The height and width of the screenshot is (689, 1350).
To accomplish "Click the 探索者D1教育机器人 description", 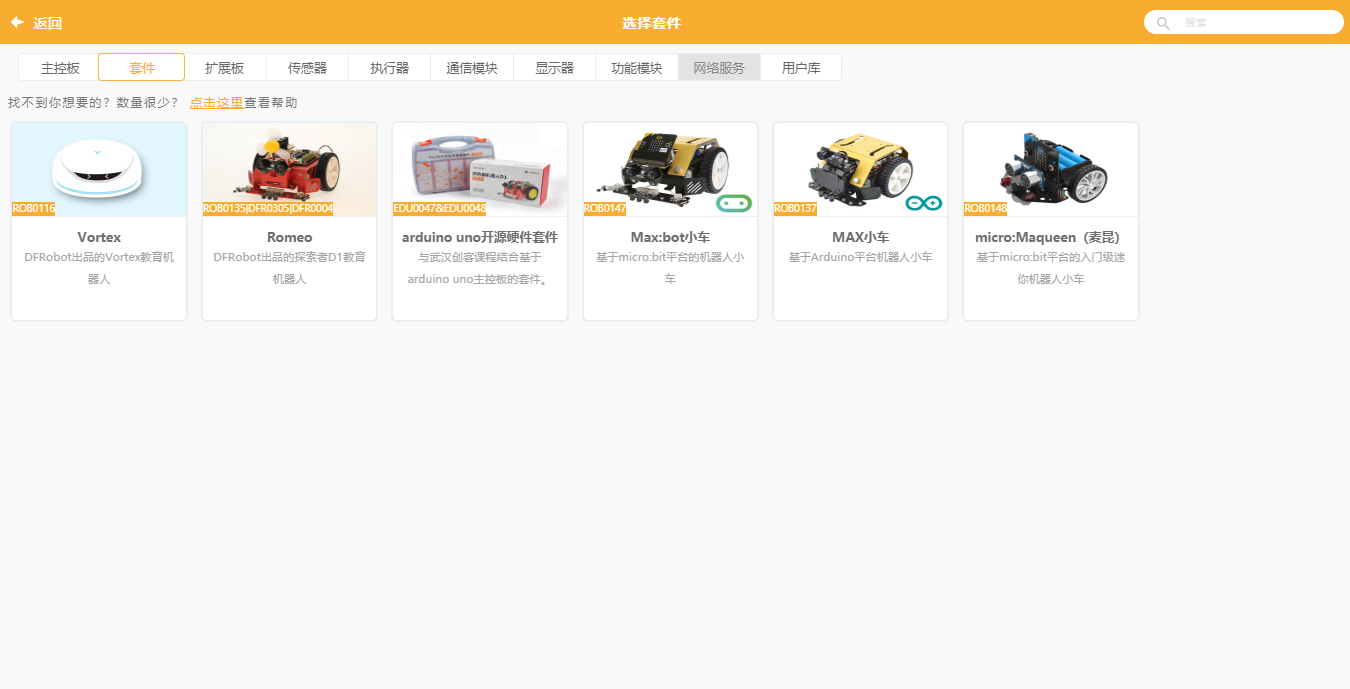I will coord(289,268).
